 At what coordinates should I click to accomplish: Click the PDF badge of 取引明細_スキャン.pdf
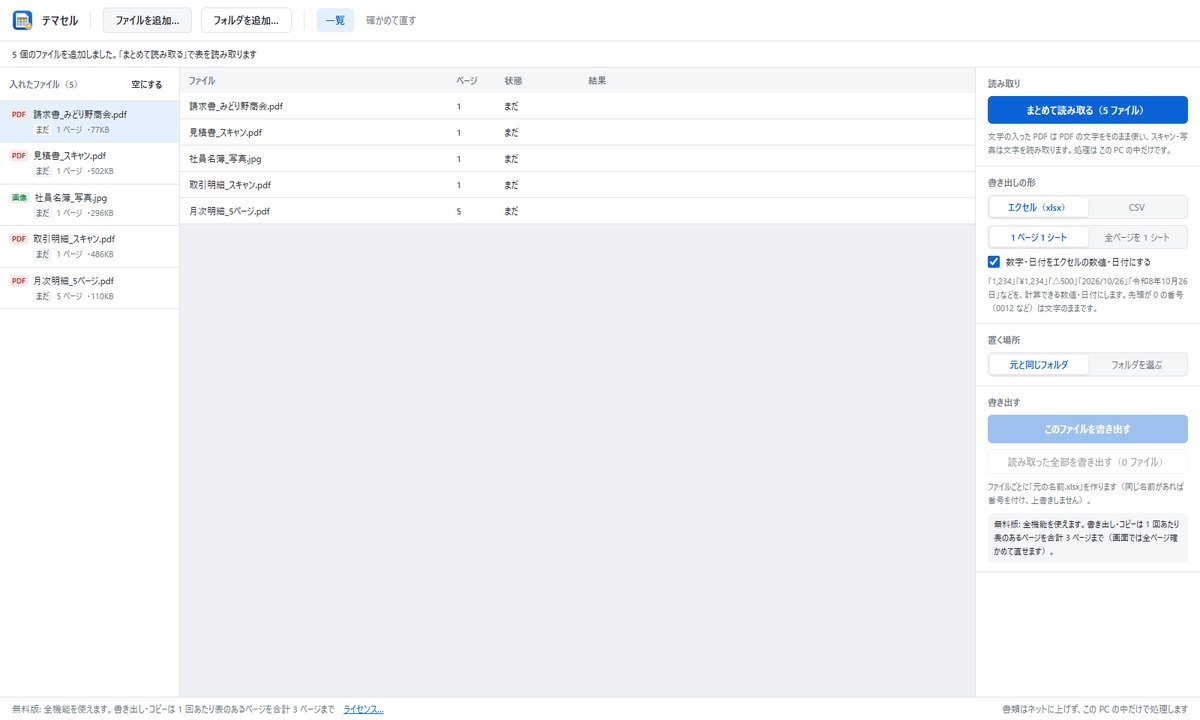(18, 239)
